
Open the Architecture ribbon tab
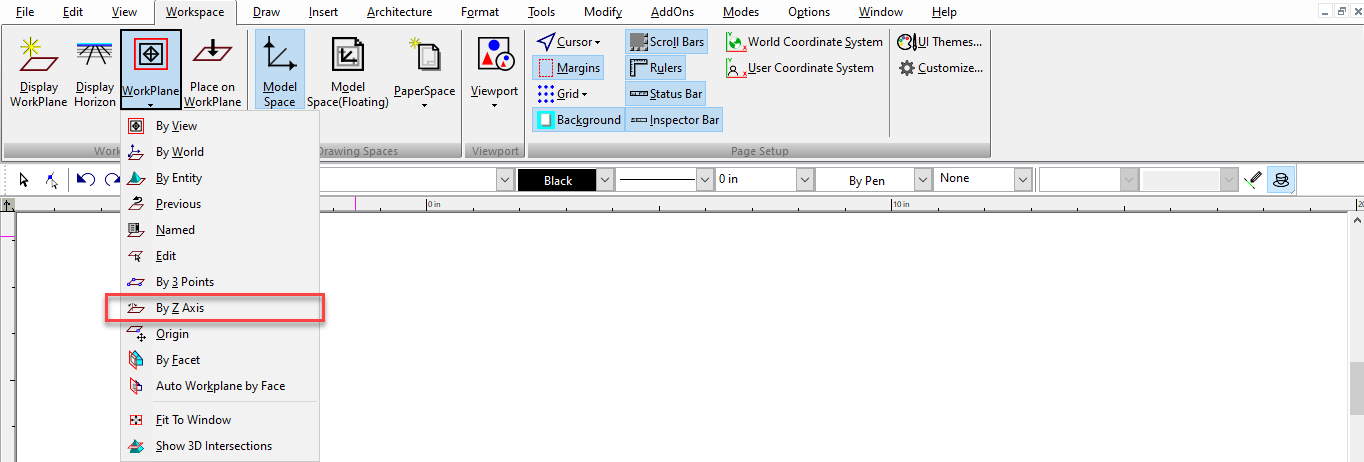point(399,12)
